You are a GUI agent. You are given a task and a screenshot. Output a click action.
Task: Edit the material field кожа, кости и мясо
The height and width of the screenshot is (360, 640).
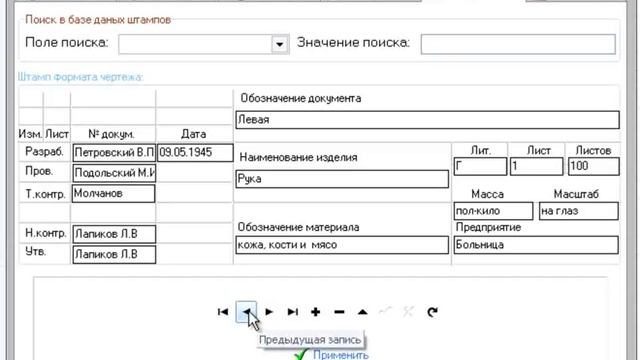tap(342, 245)
